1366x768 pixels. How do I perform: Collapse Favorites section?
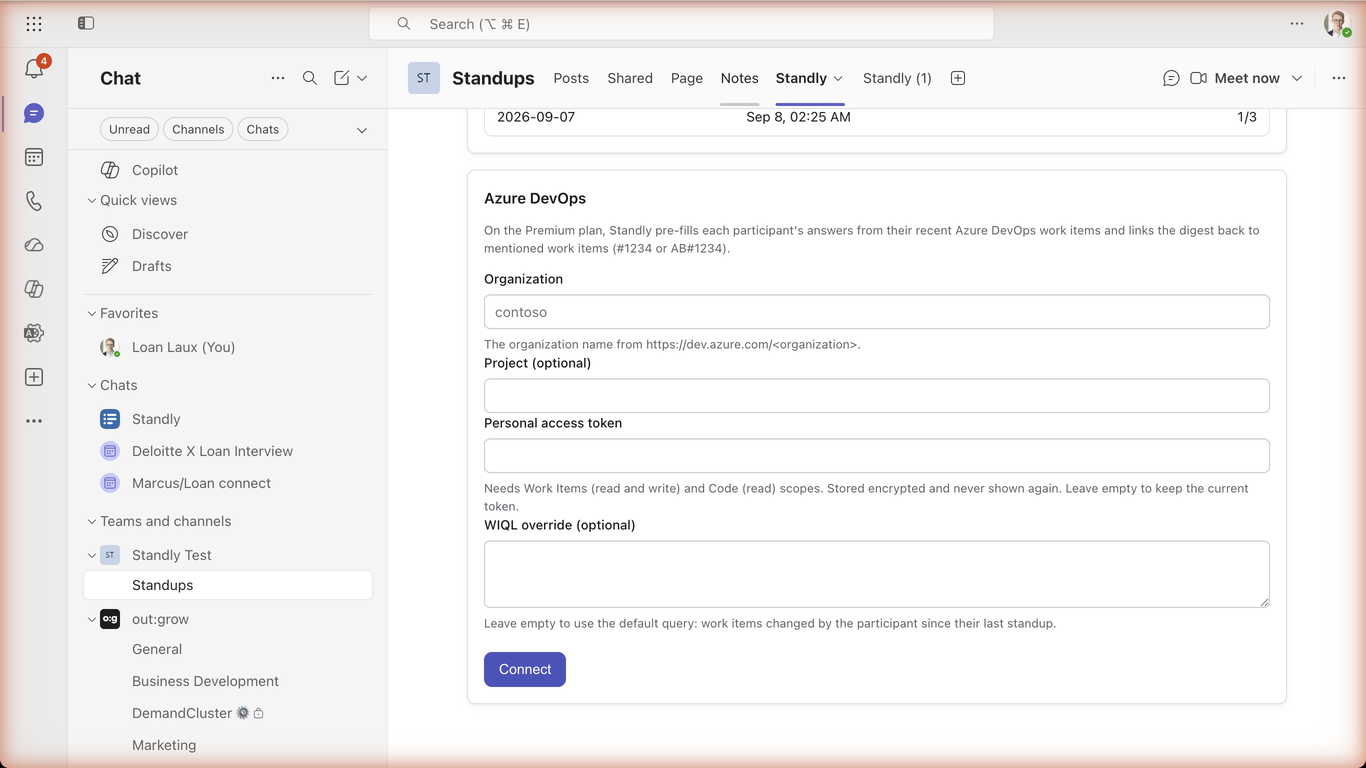pyautogui.click(x=92, y=313)
